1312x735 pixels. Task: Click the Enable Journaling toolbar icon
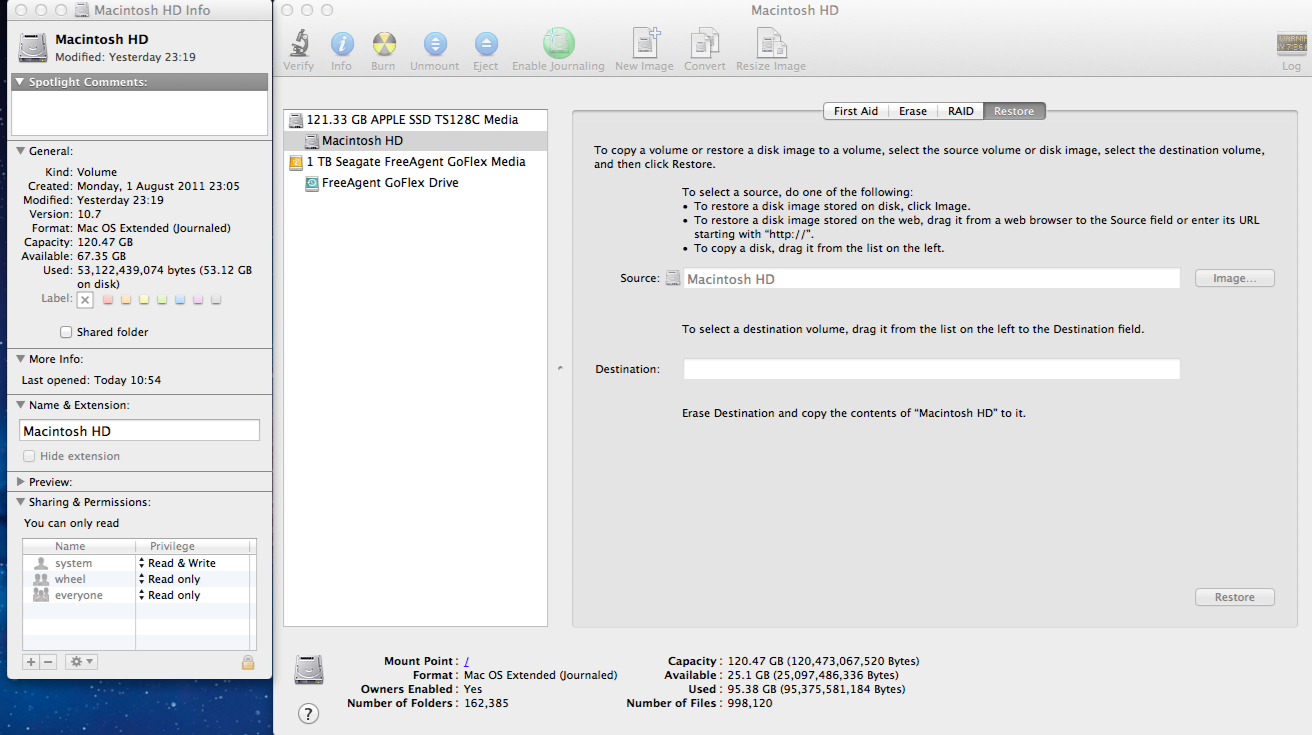558,43
